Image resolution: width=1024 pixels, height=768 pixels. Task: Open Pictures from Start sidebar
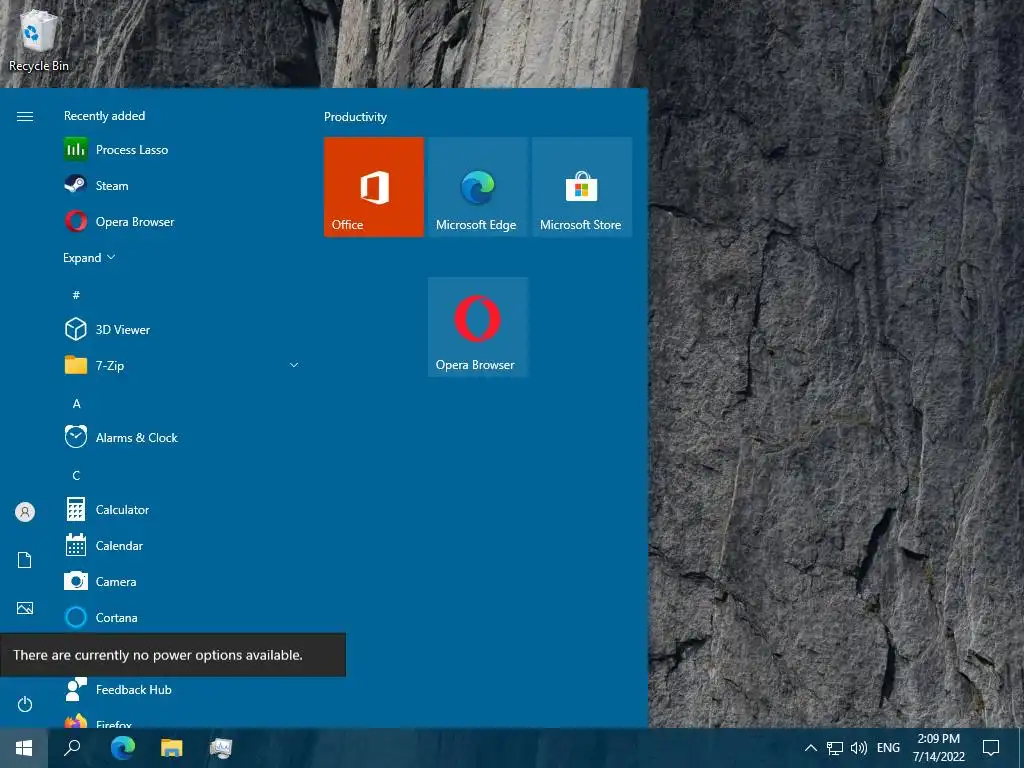(25, 608)
